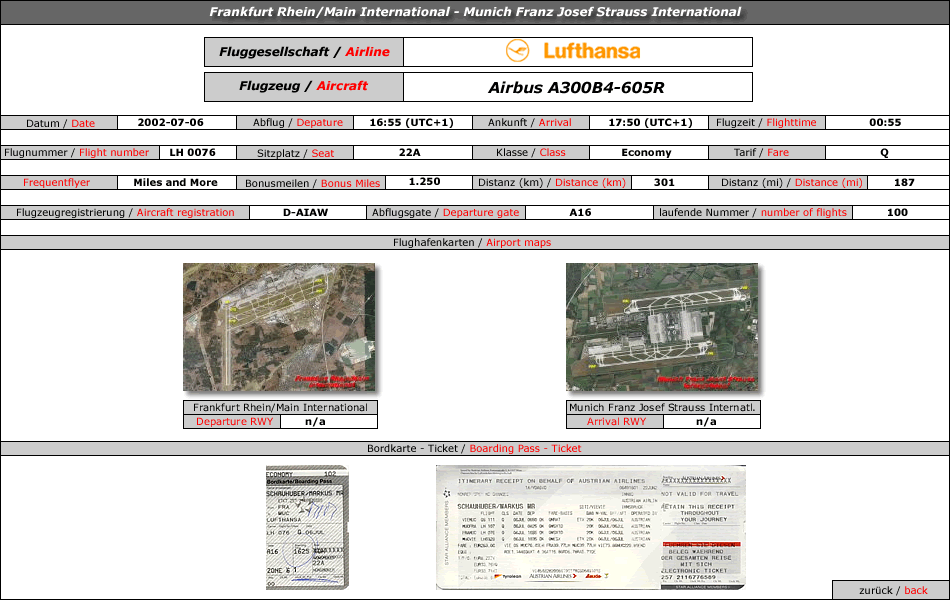The image size is (950, 600).
Task: Click the Flugzeug / Aircraft label
Action: click(x=304, y=87)
